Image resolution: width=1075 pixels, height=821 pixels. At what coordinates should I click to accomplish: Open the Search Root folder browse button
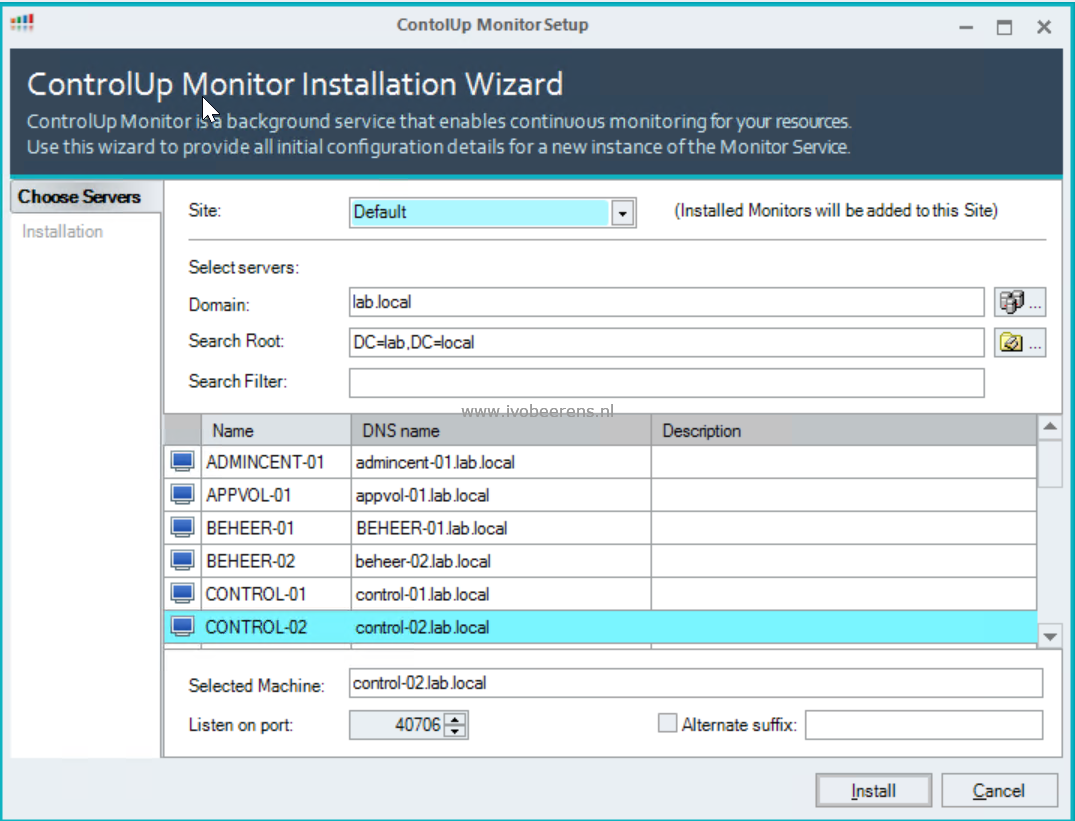[x=1019, y=342]
